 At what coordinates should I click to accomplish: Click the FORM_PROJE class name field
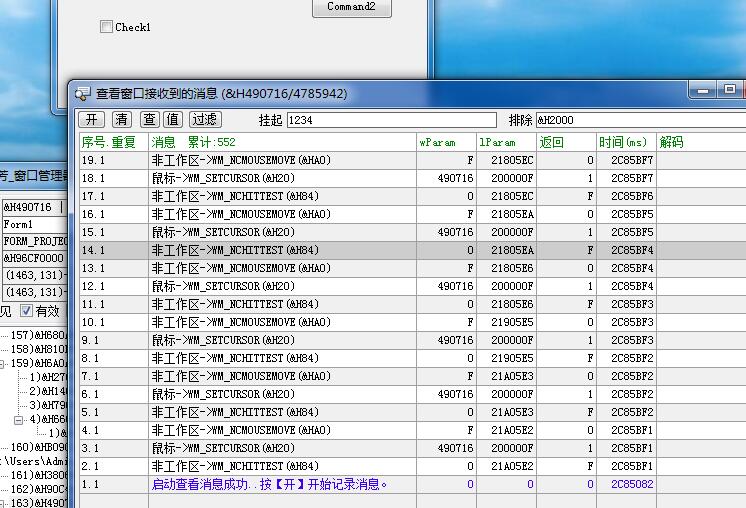pos(35,241)
